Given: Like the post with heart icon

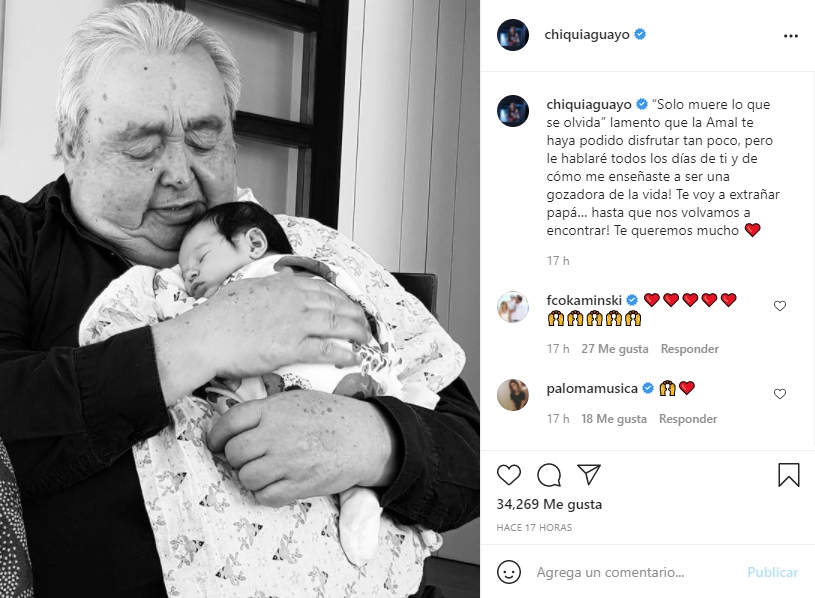Looking at the screenshot, I should (x=509, y=475).
